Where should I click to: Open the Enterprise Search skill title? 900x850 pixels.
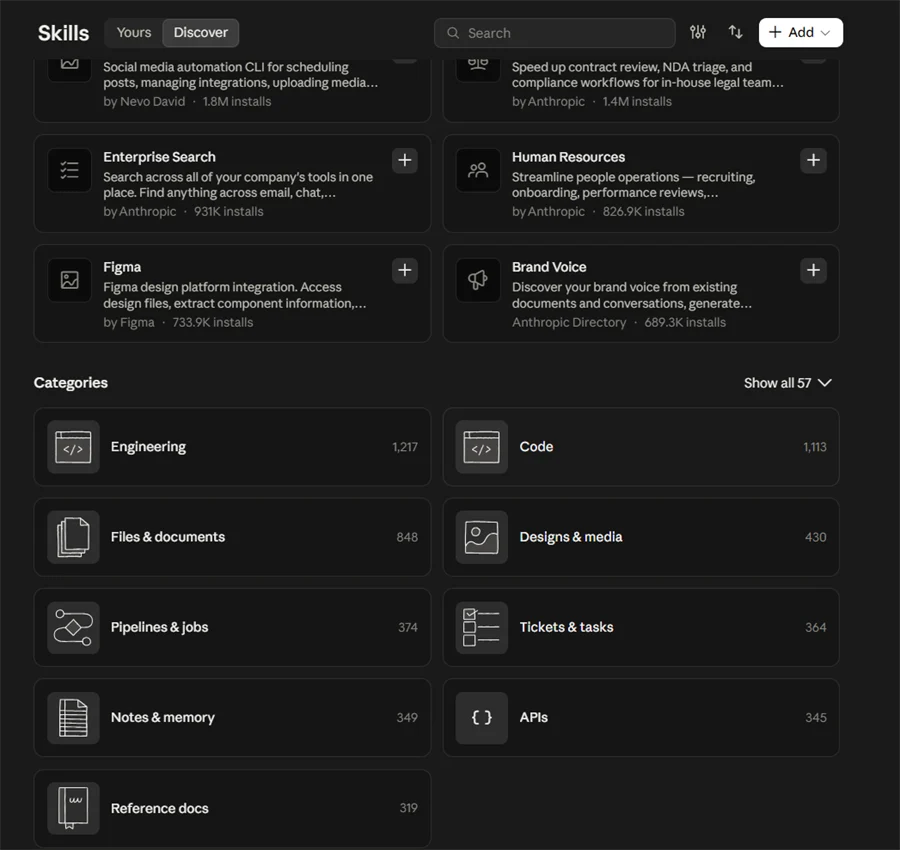coord(159,157)
